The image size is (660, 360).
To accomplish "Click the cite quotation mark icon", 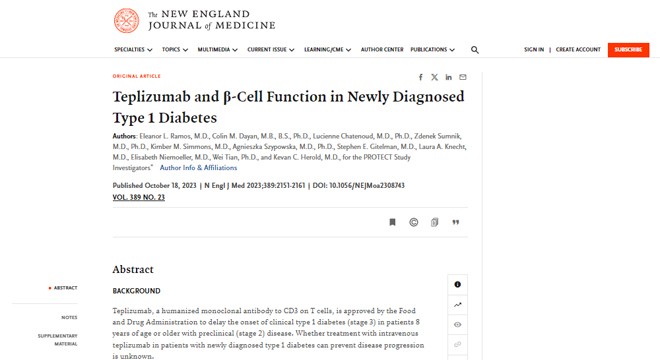I will pos(455,222).
